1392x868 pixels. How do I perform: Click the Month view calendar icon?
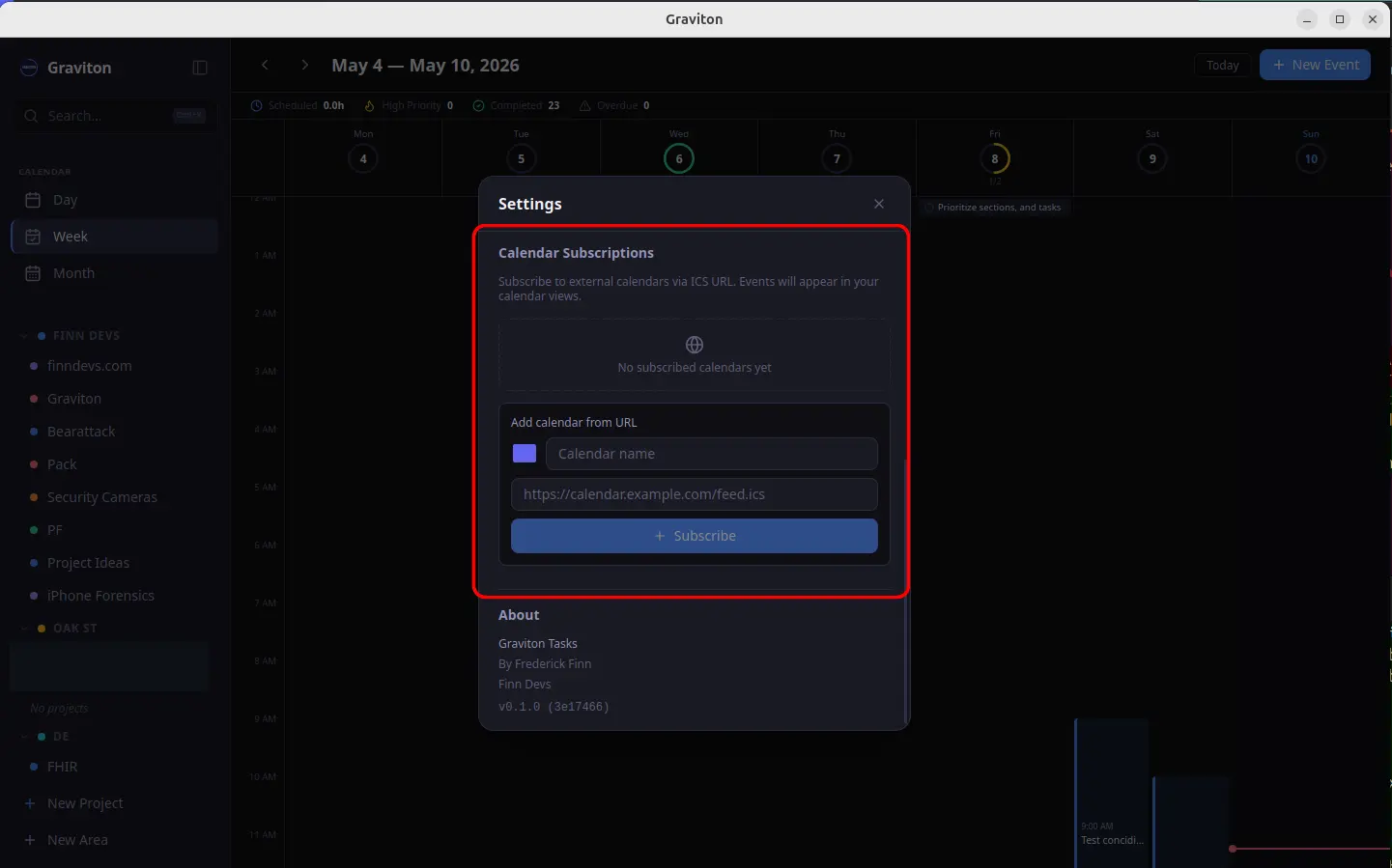coord(33,273)
